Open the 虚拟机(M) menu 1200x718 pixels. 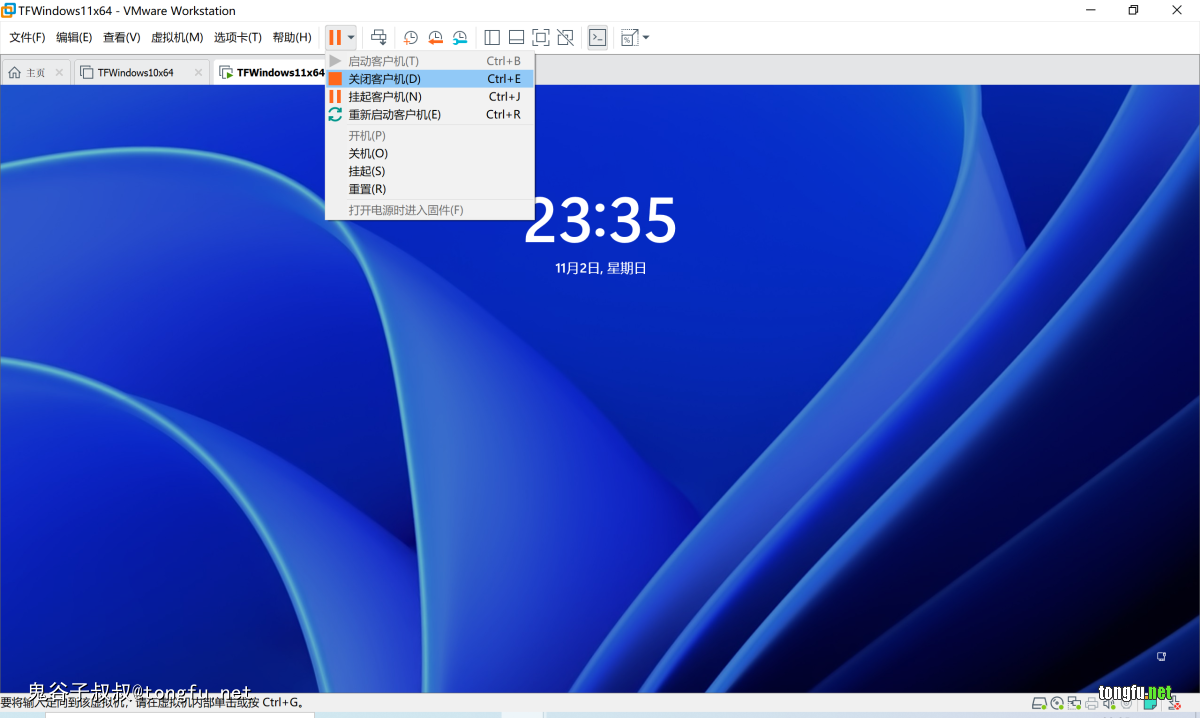(x=177, y=38)
